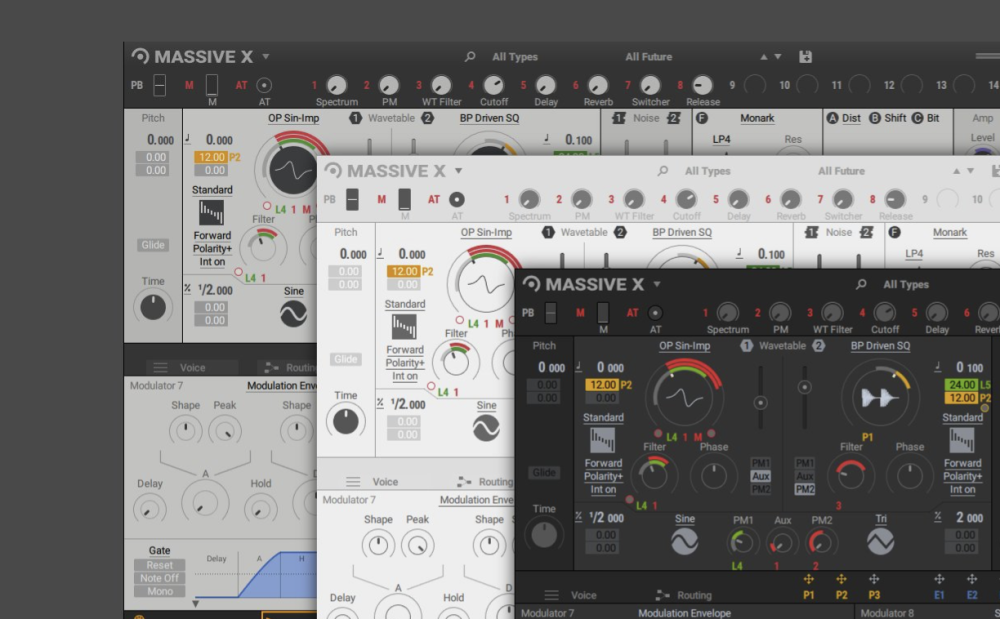The width and height of the screenshot is (1000, 619).
Task: Click the P3 modulation assign handle
Action: (x=874, y=579)
